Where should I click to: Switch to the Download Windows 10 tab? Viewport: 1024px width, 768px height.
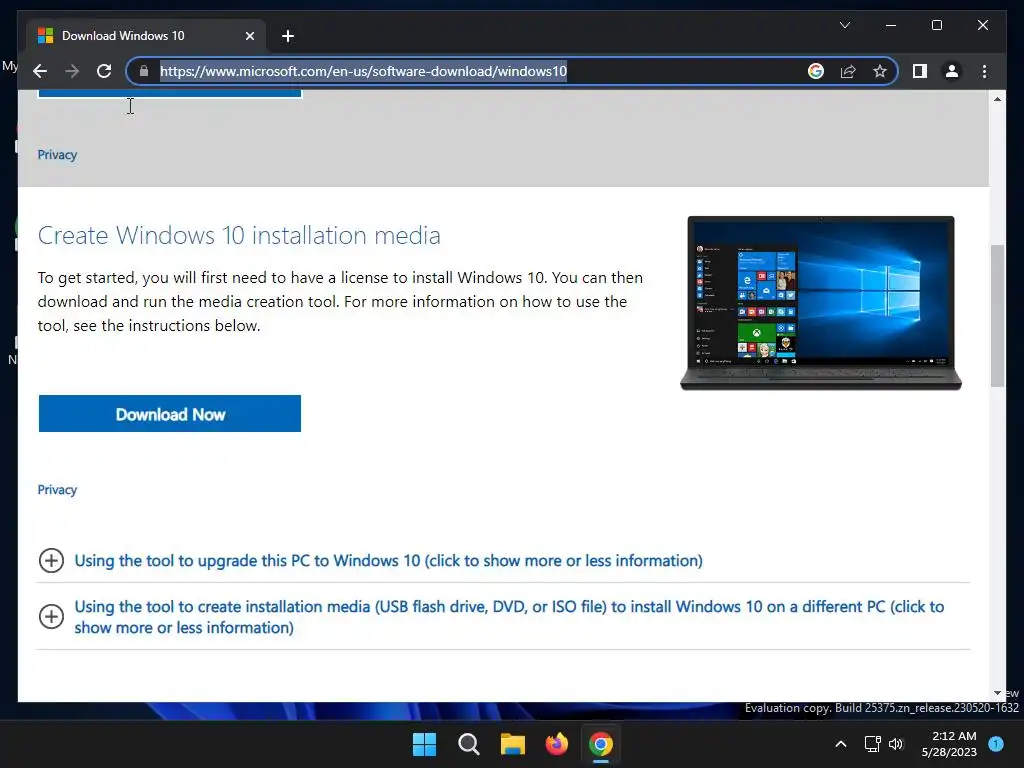tap(146, 36)
